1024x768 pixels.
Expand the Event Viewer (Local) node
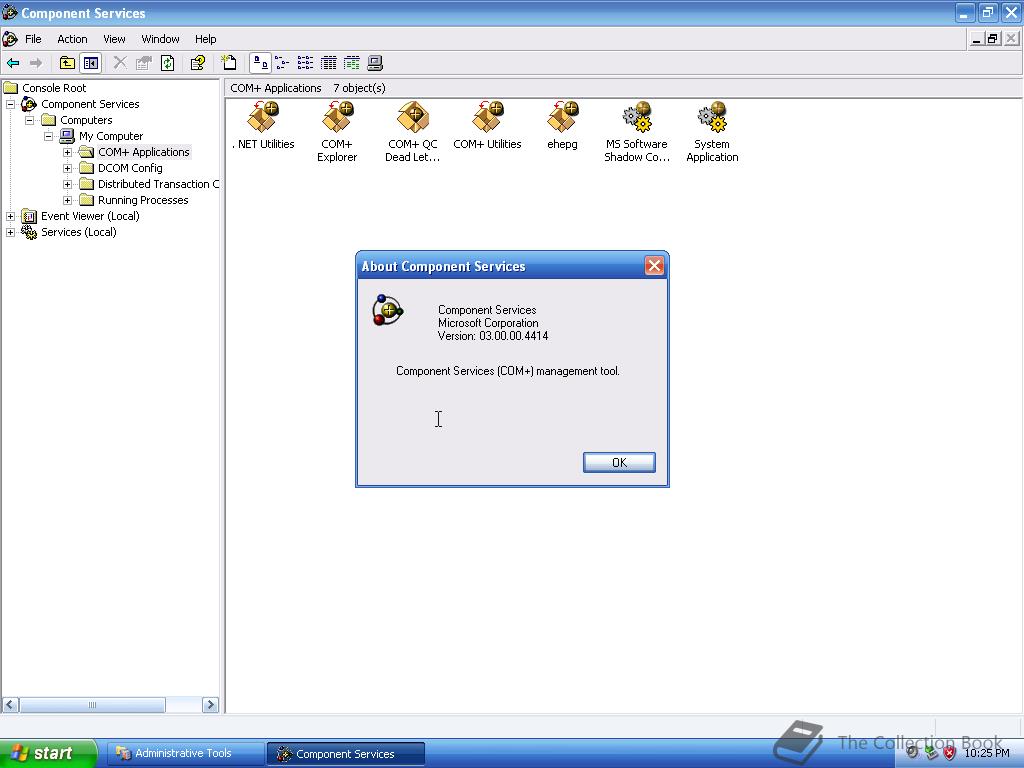coord(10,216)
